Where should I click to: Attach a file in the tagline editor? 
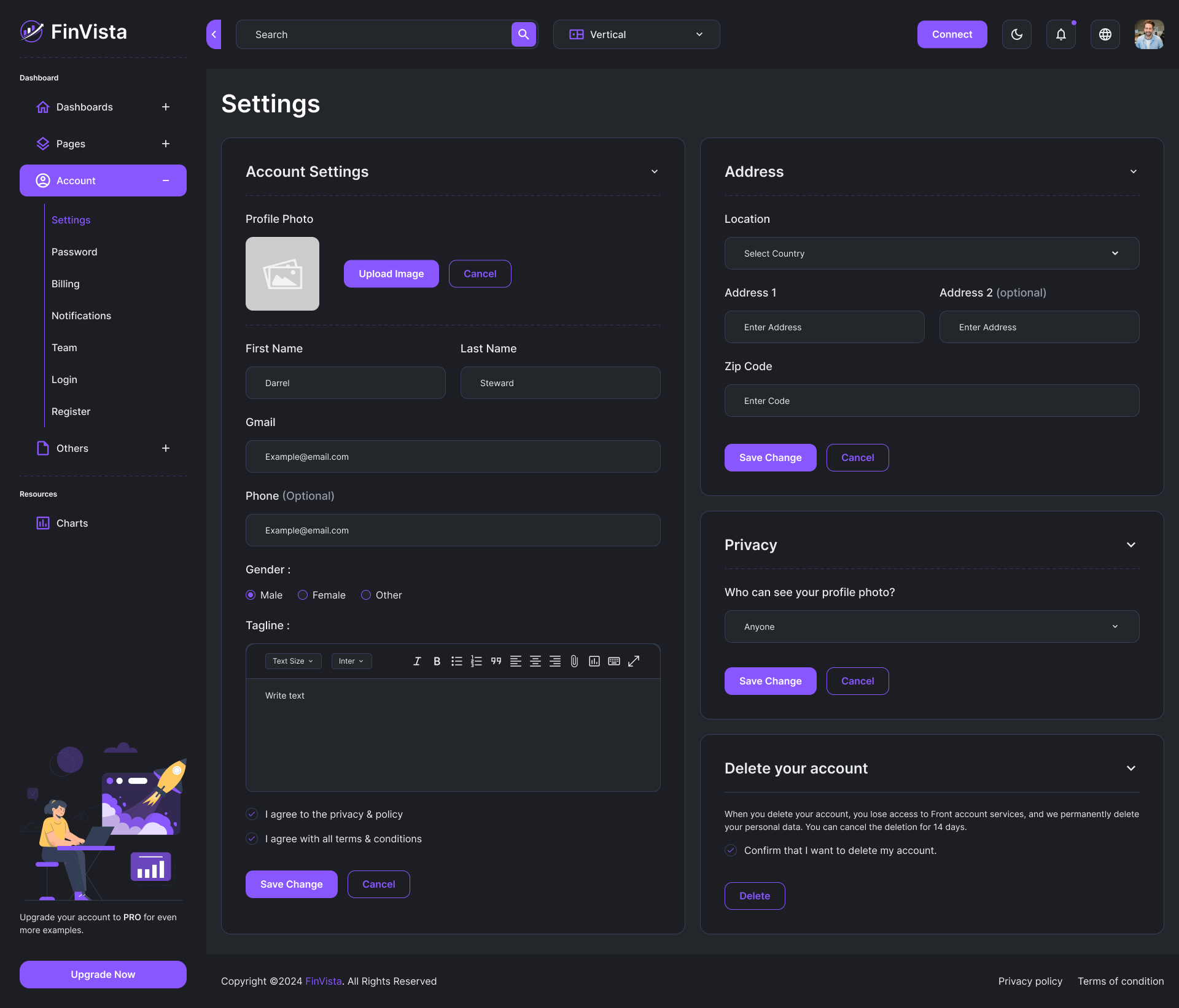click(x=575, y=661)
